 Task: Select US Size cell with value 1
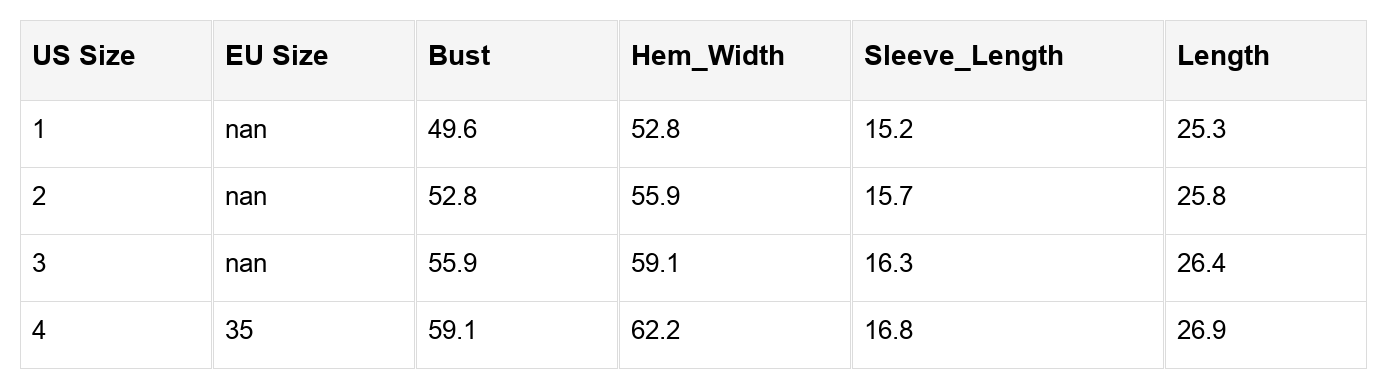[116, 134]
